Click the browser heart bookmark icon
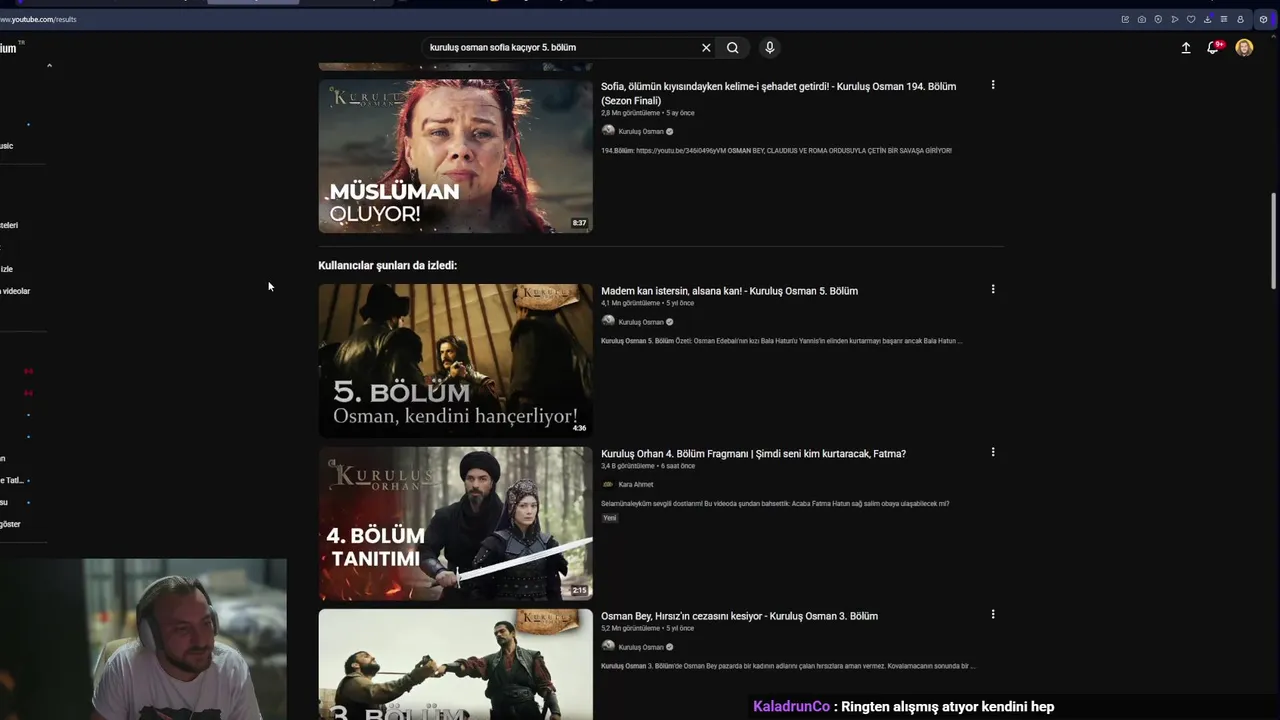1280x720 pixels. click(x=1191, y=19)
